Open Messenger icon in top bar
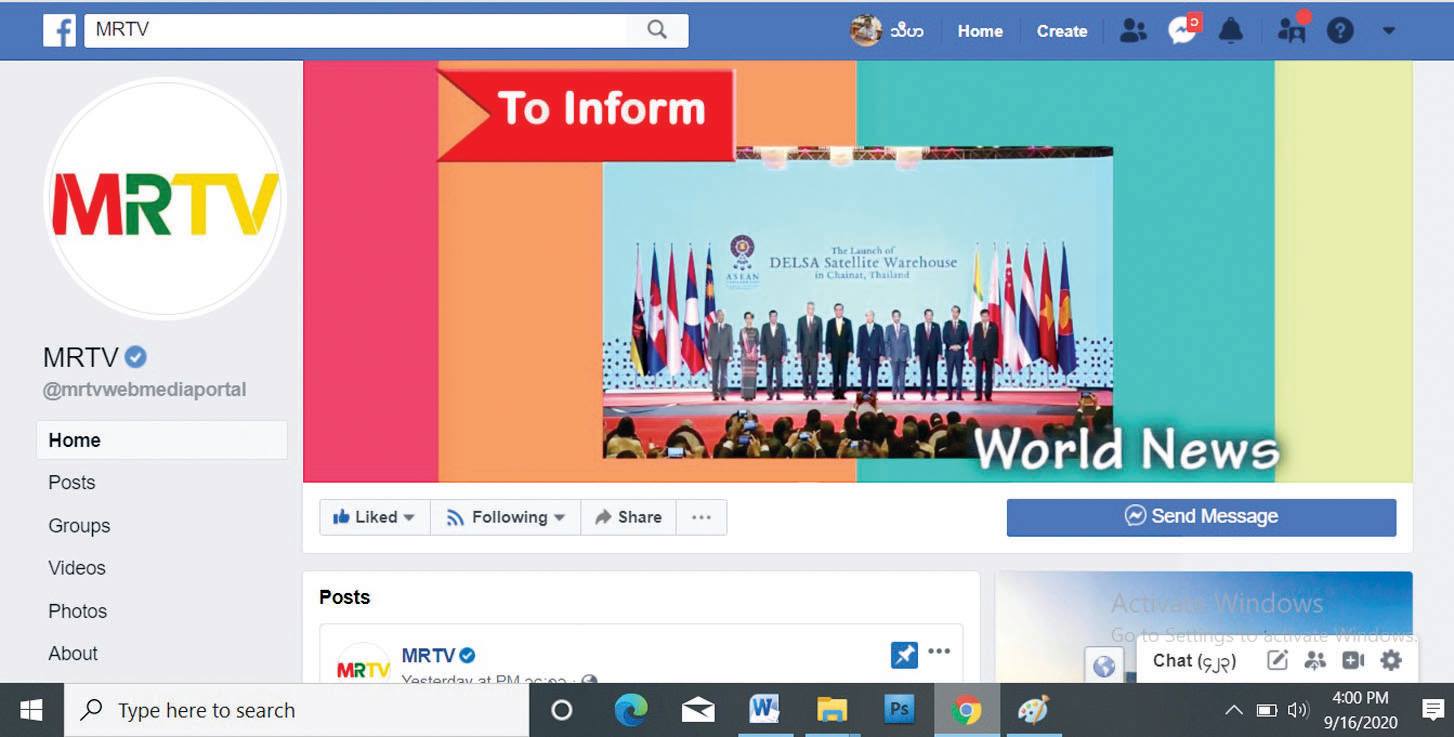This screenshot has height=737, width=1454. tap(1182, 31)
